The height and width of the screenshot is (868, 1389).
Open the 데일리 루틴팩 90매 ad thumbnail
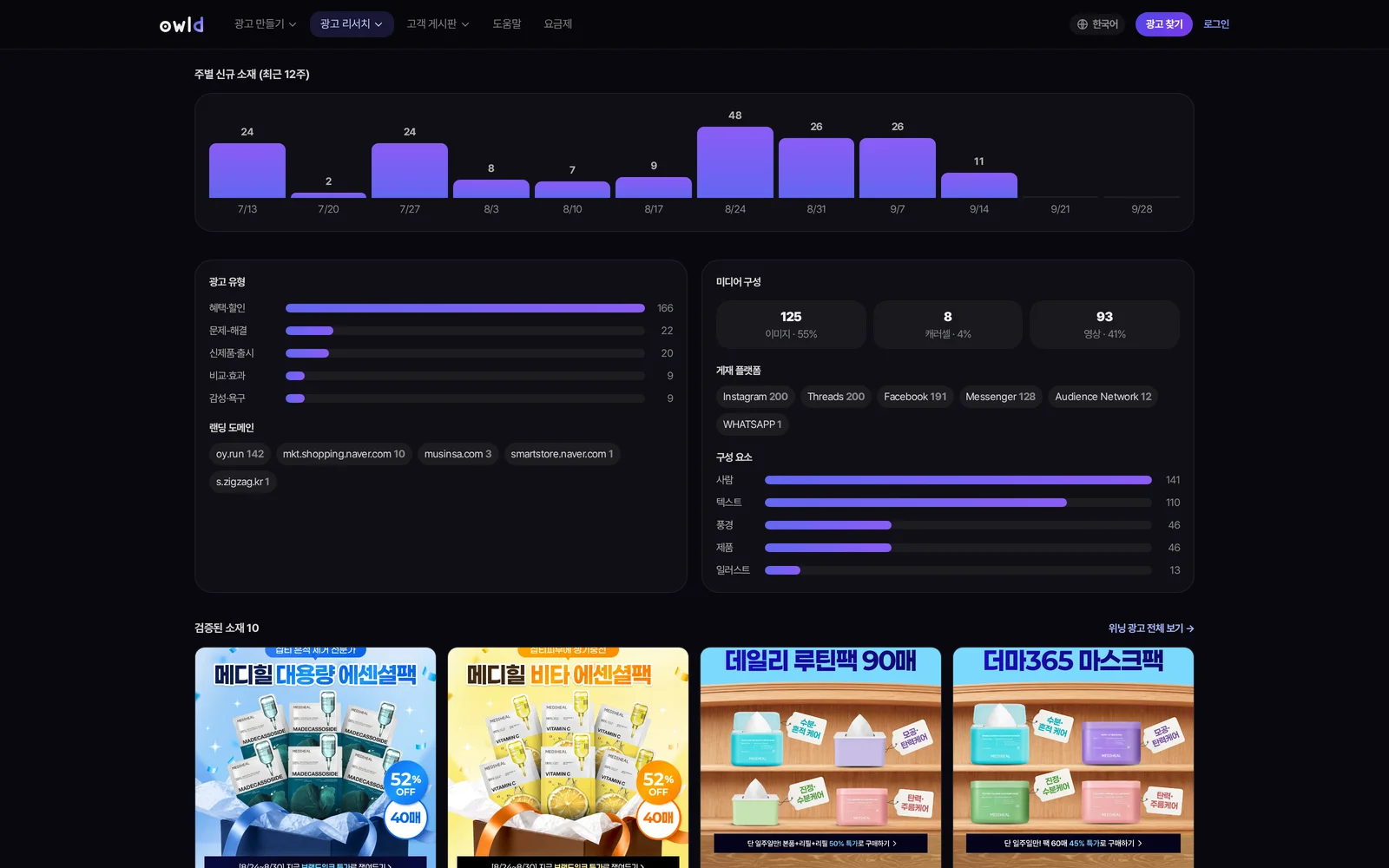pyautogui.click(x=820, y=758)
